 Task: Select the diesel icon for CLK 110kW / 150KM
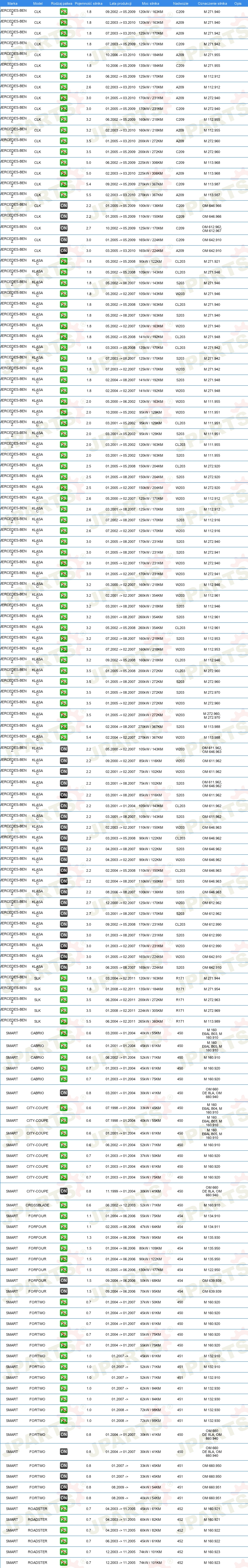tap(63, 217)
